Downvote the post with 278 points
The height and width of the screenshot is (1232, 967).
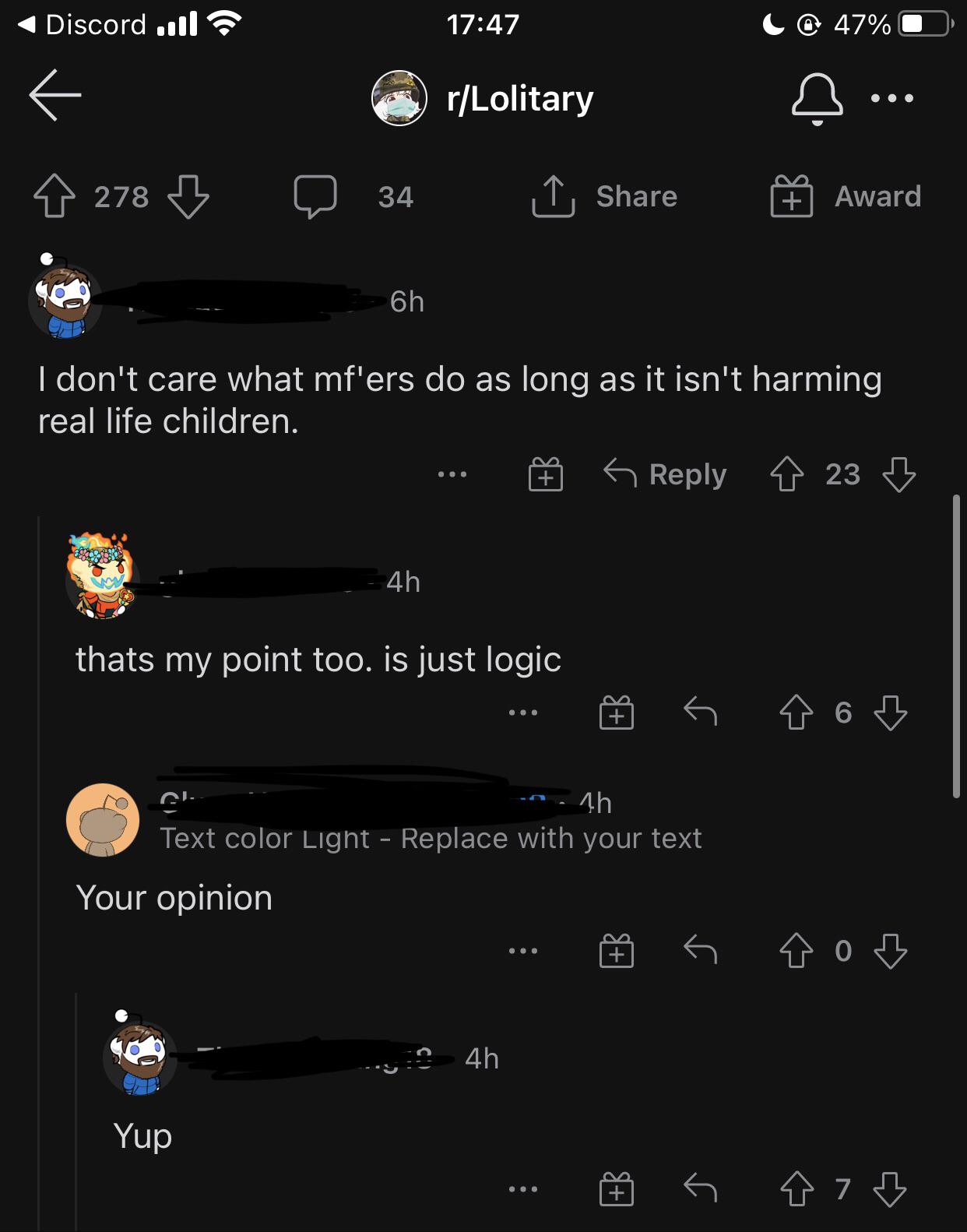click(188, 196)
